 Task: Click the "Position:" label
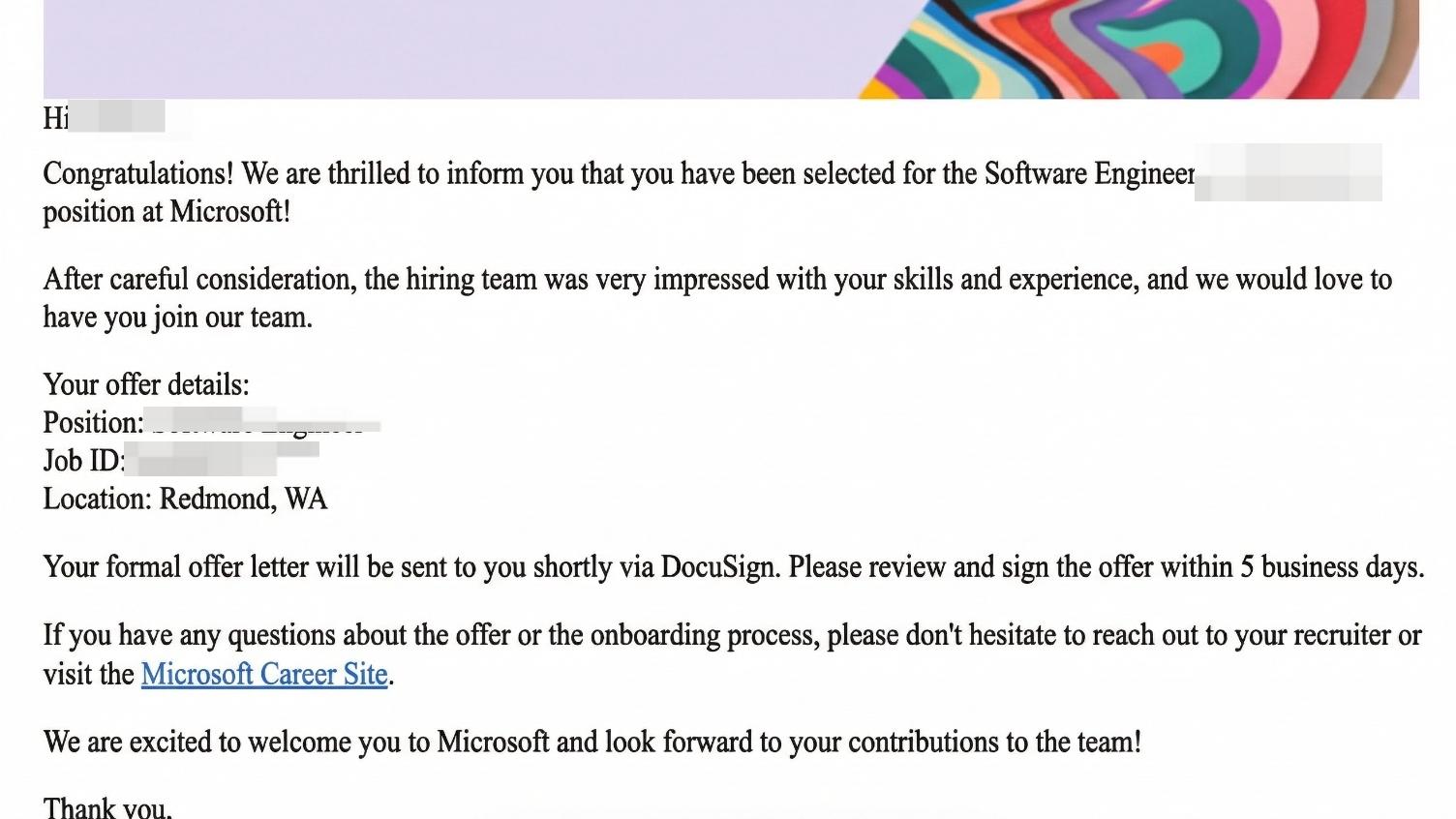click(93, 423)
